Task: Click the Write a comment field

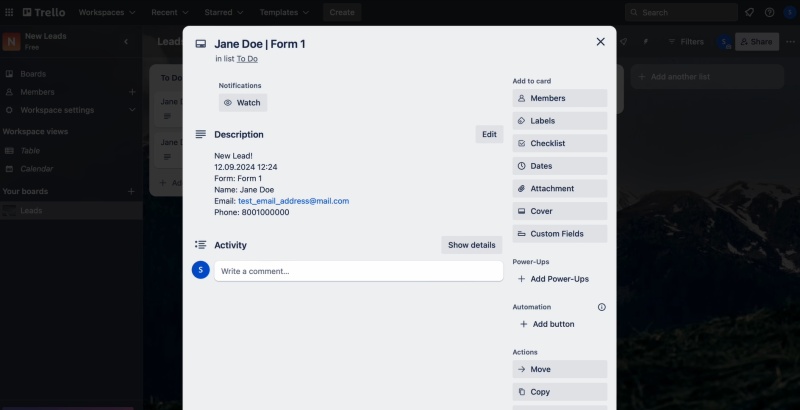Action: click(358, 271)
